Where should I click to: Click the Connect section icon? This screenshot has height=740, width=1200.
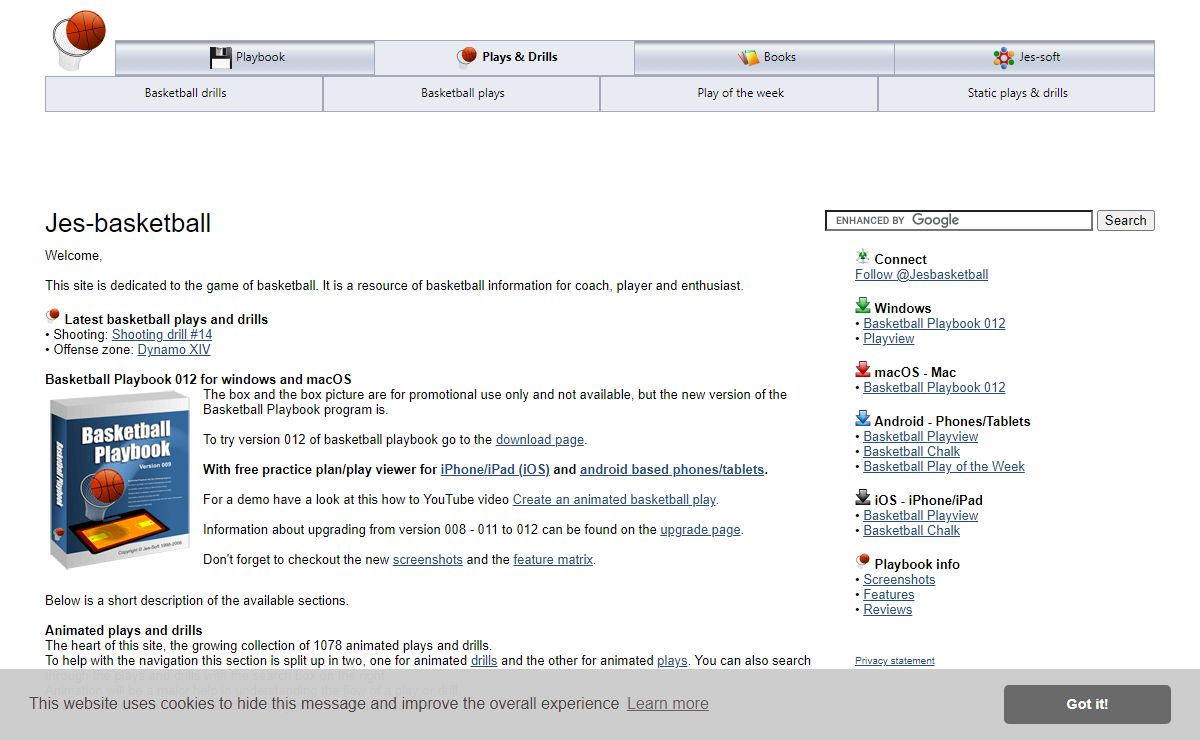[863, 257]
